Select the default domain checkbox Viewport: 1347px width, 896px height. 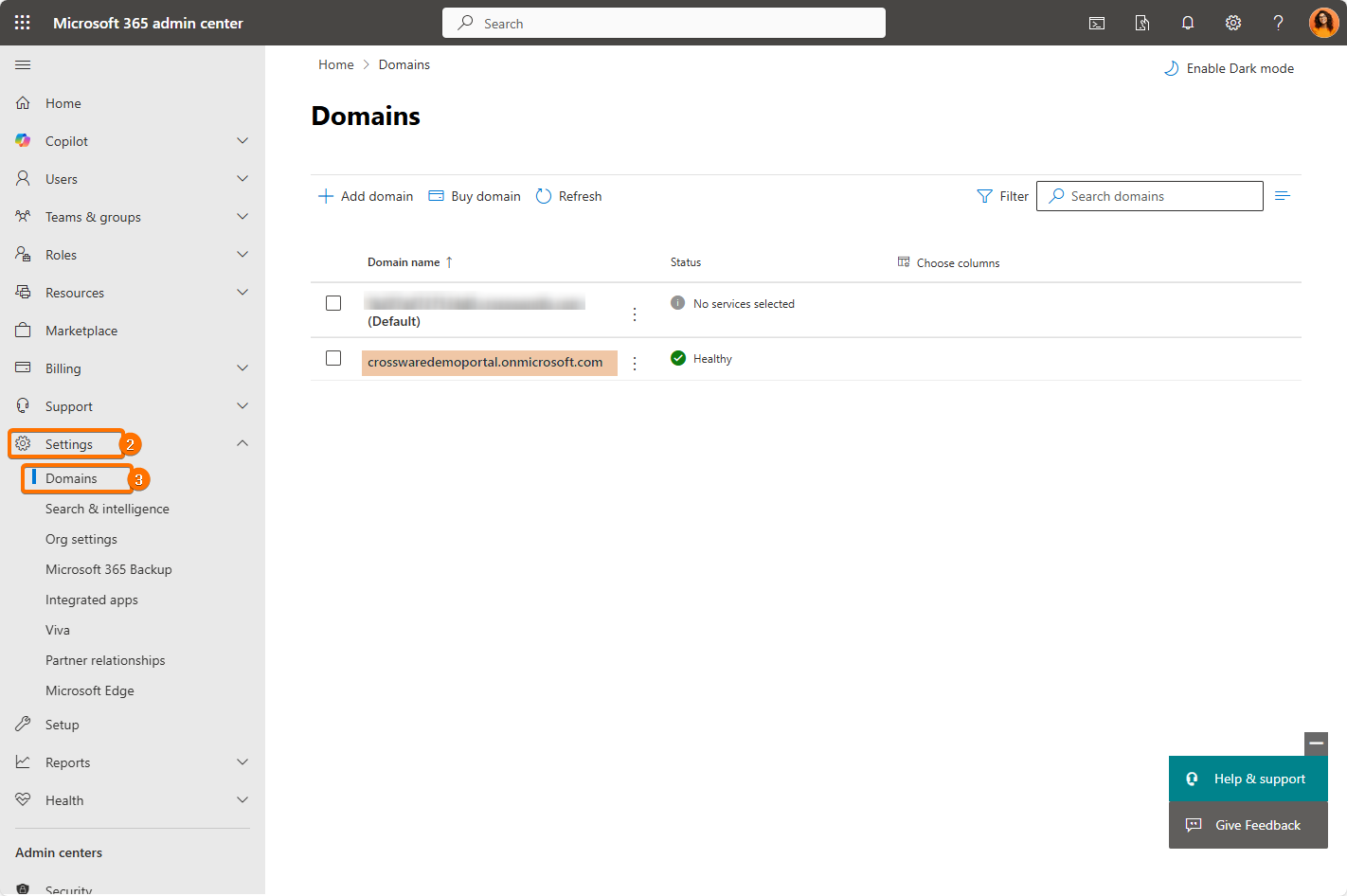(333, 303)
